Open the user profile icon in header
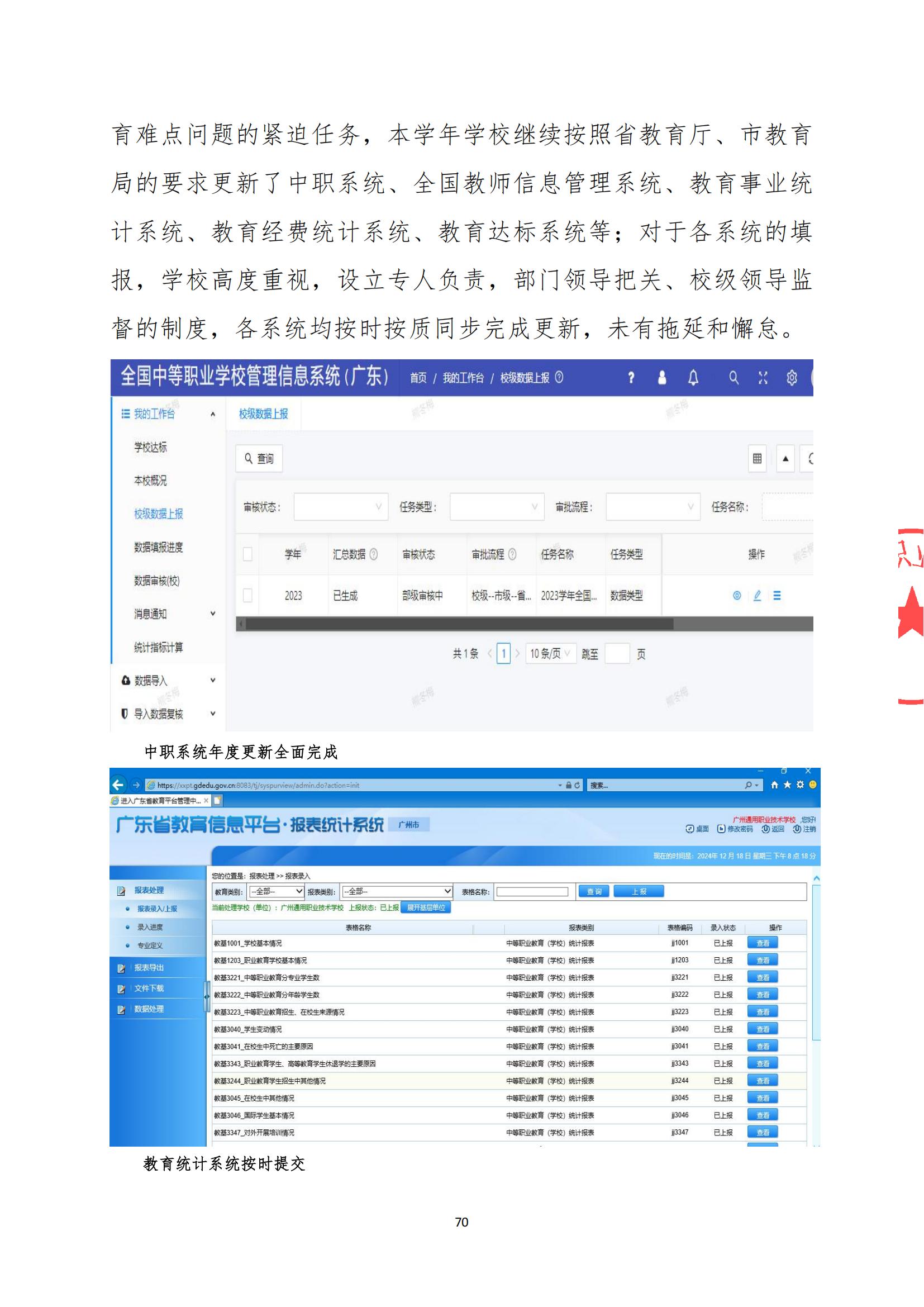This screenshot has height=1307, width=924. point(661,377)
